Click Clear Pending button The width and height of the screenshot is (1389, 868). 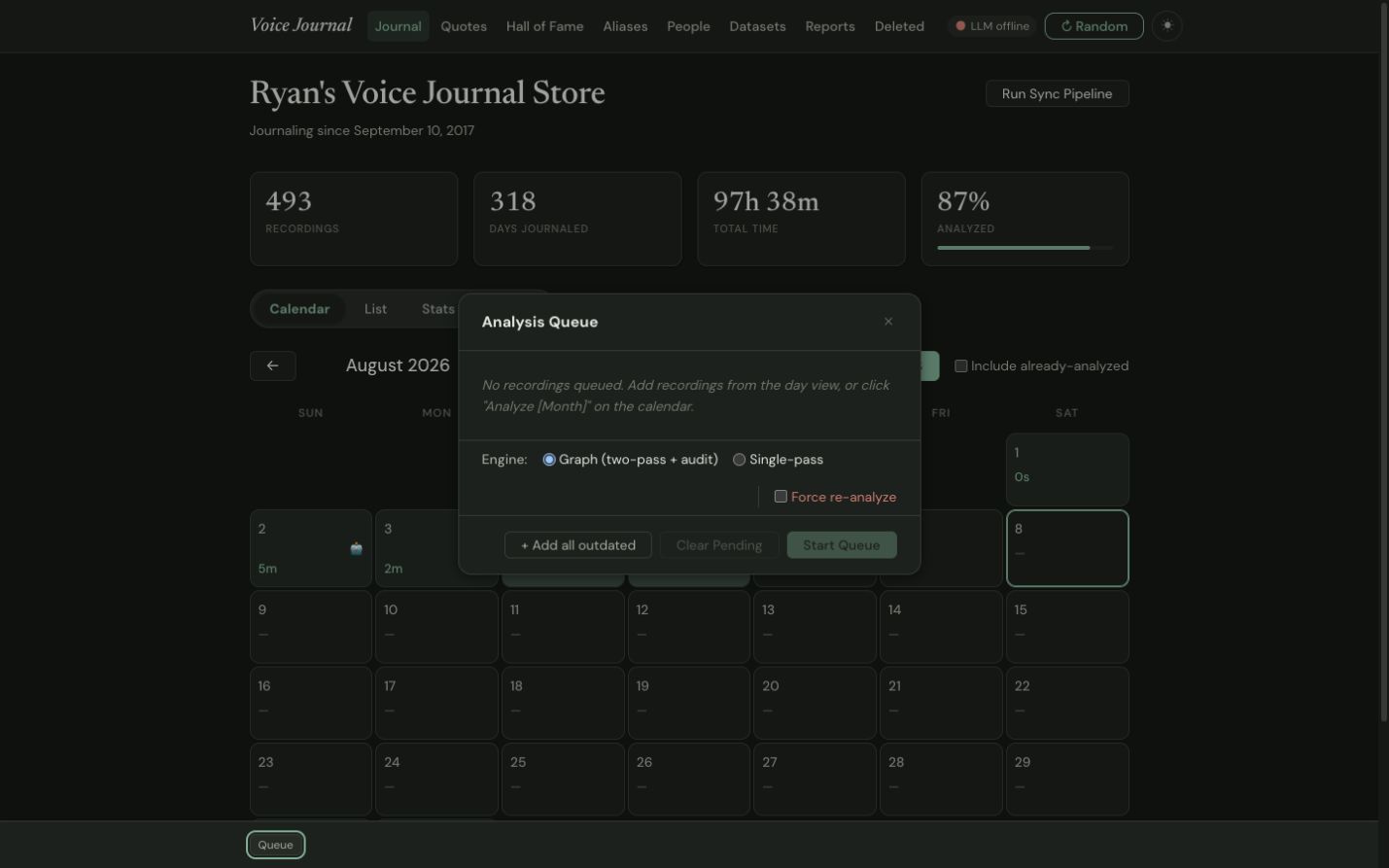(719, 545)
